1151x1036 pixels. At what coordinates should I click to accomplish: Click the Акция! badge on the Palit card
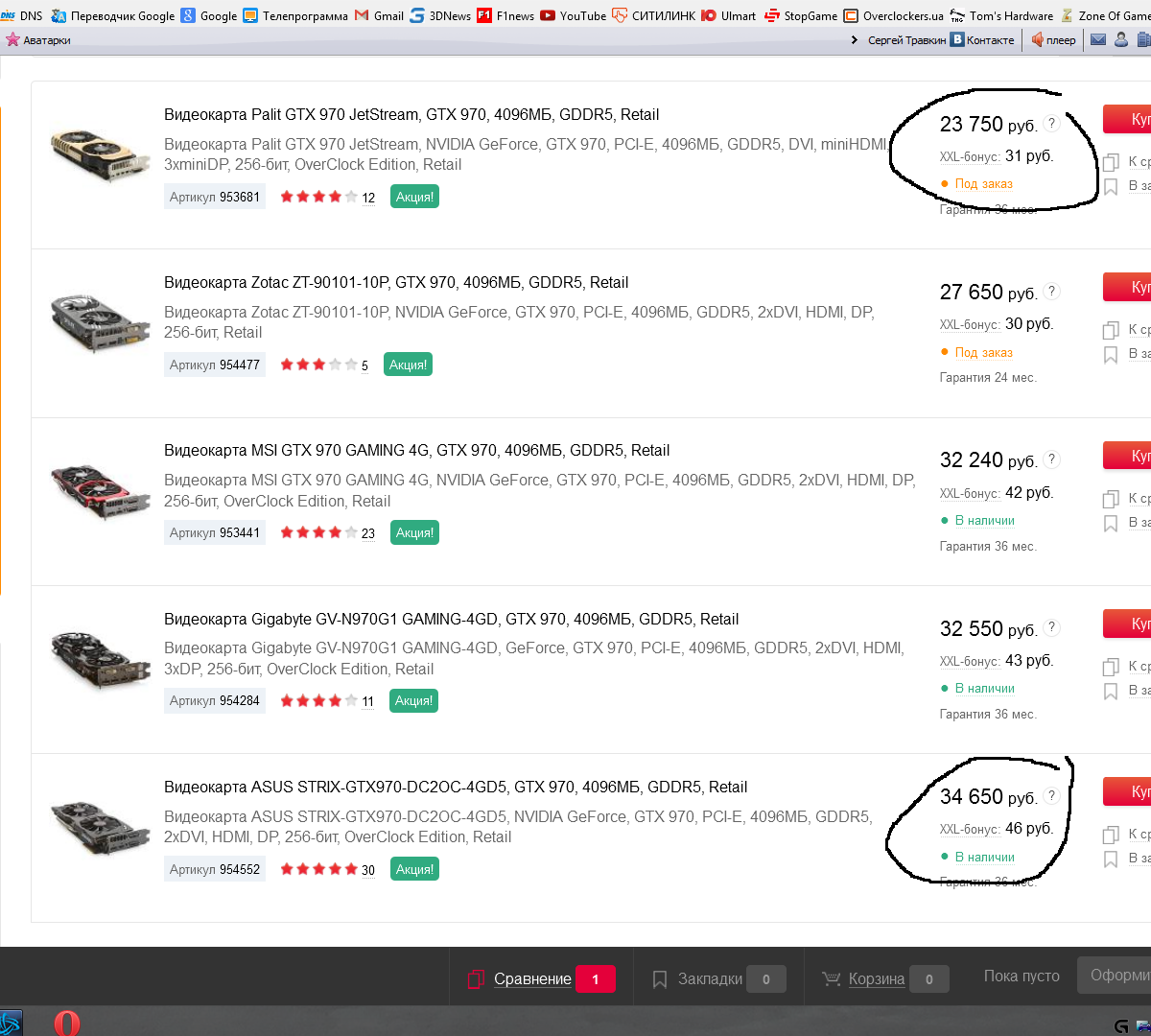pyautogui.click(x=414, y=197)
